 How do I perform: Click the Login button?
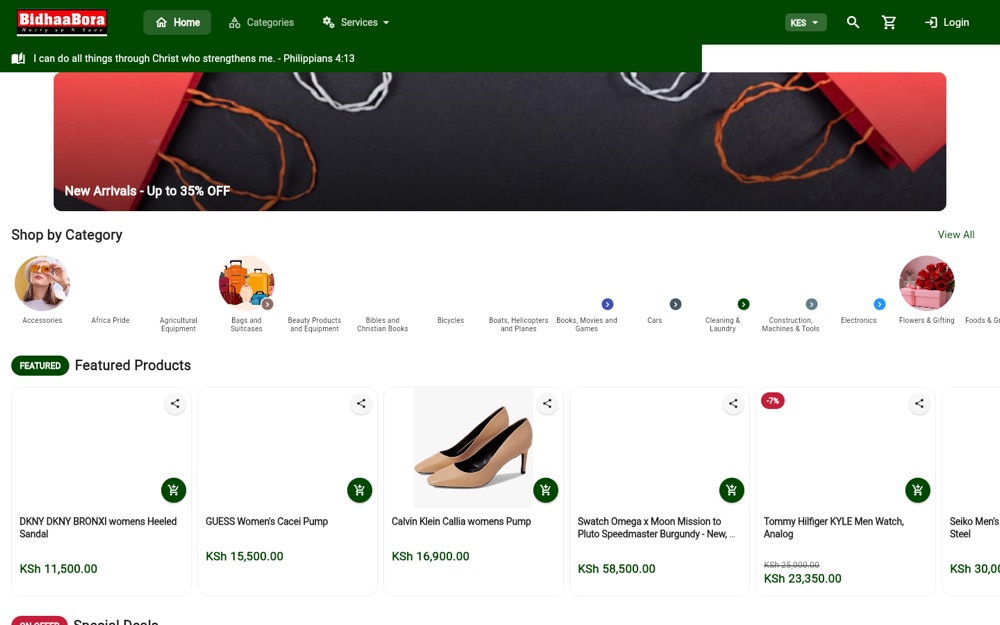click(x=947, y=22)
